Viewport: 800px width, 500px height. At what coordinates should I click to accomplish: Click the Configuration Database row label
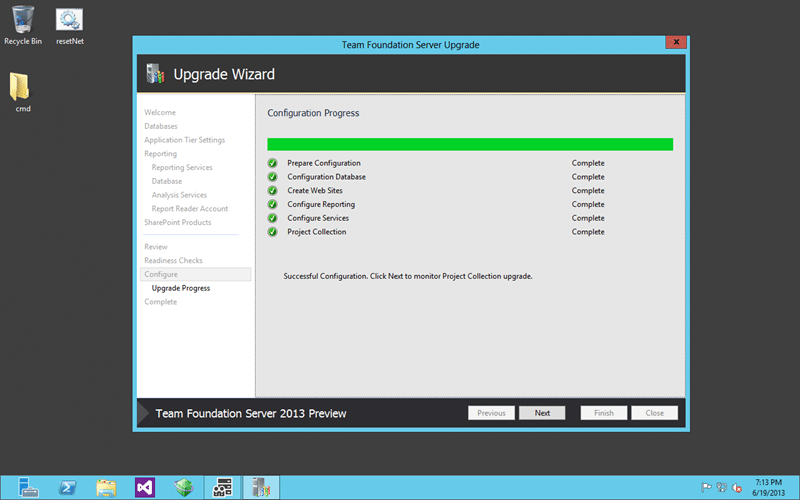point(326,177)
